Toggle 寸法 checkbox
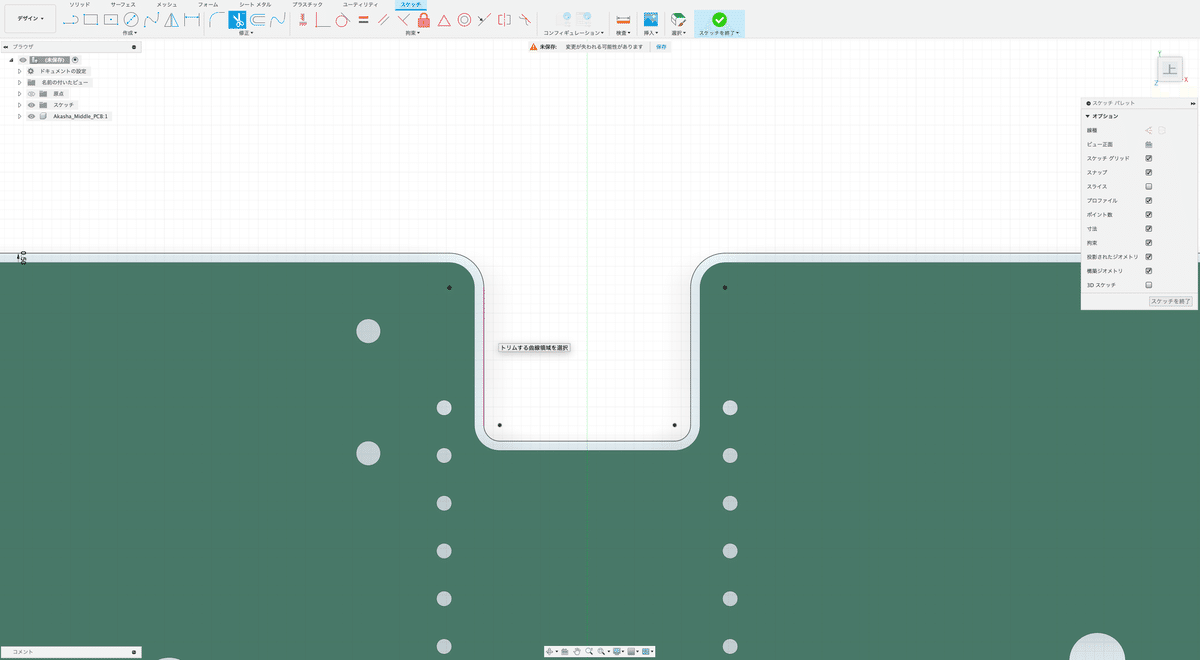This screenshot has height=660, width=1200. click(1149, 229)
